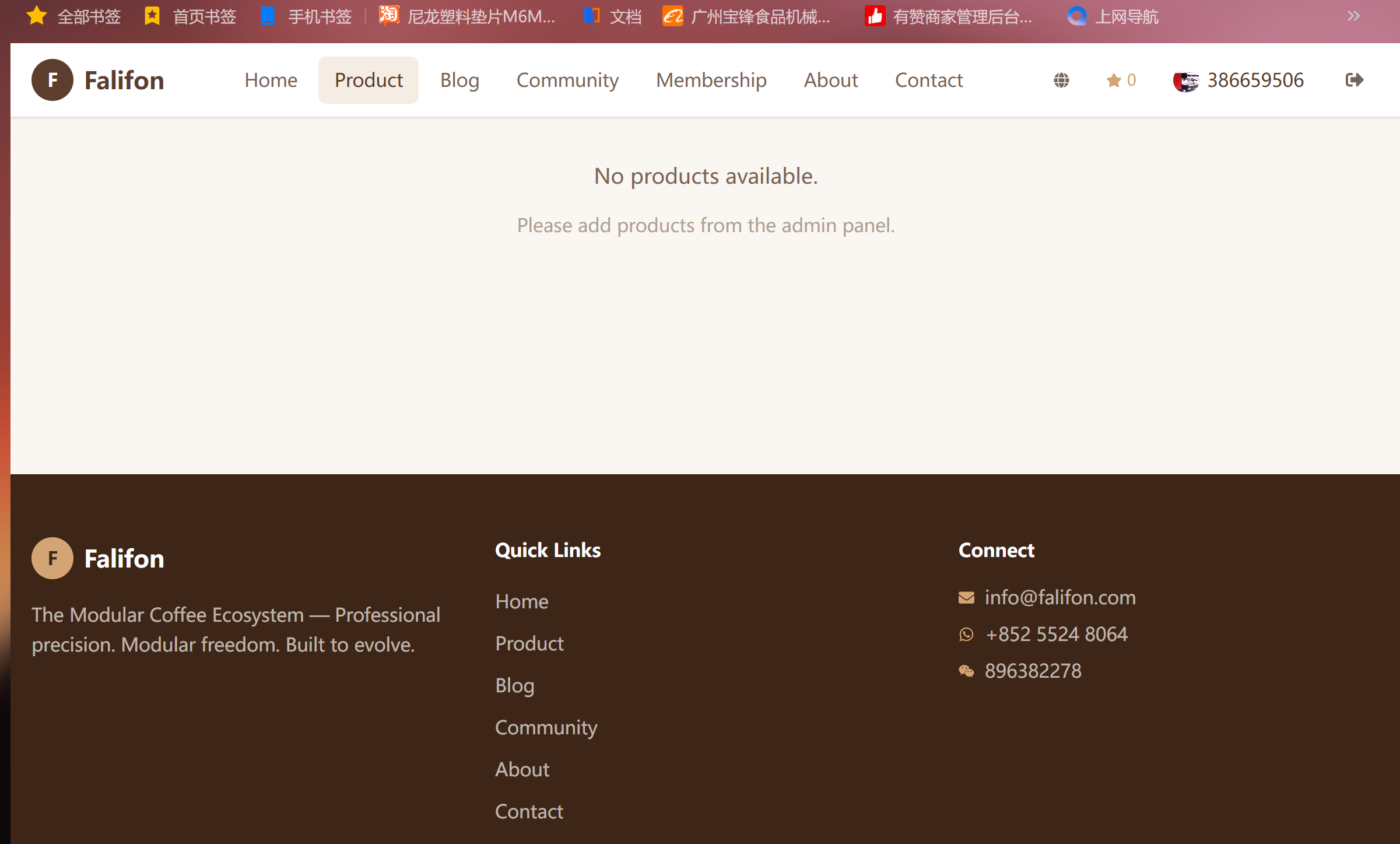Click the WeChat icon beside 896382278
Image resolution: width=1400 pixels, height=844 pixels.
coord(966,671)
